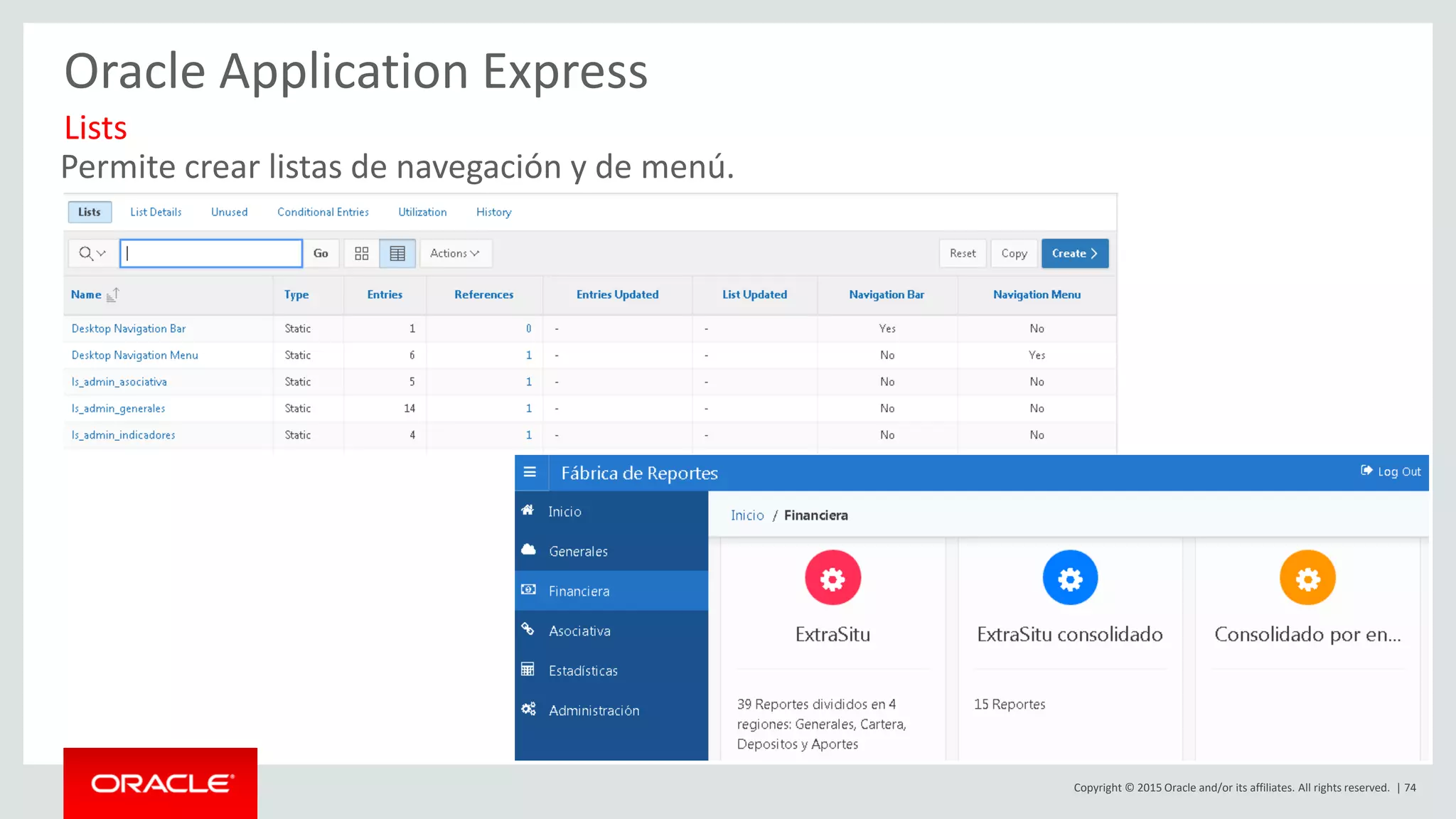
Task: Open the ExtraSitu consolidado card title
Action: coord(1070,634)
